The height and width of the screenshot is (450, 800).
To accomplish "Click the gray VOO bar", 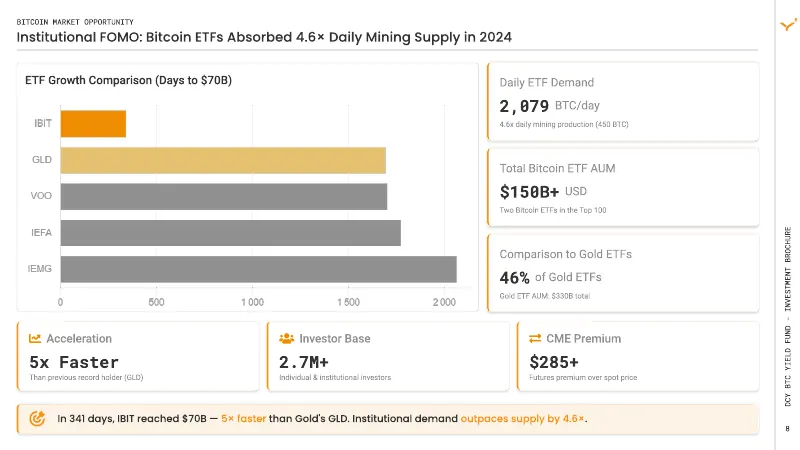I will pyautogui.click(x=224, y=196).
